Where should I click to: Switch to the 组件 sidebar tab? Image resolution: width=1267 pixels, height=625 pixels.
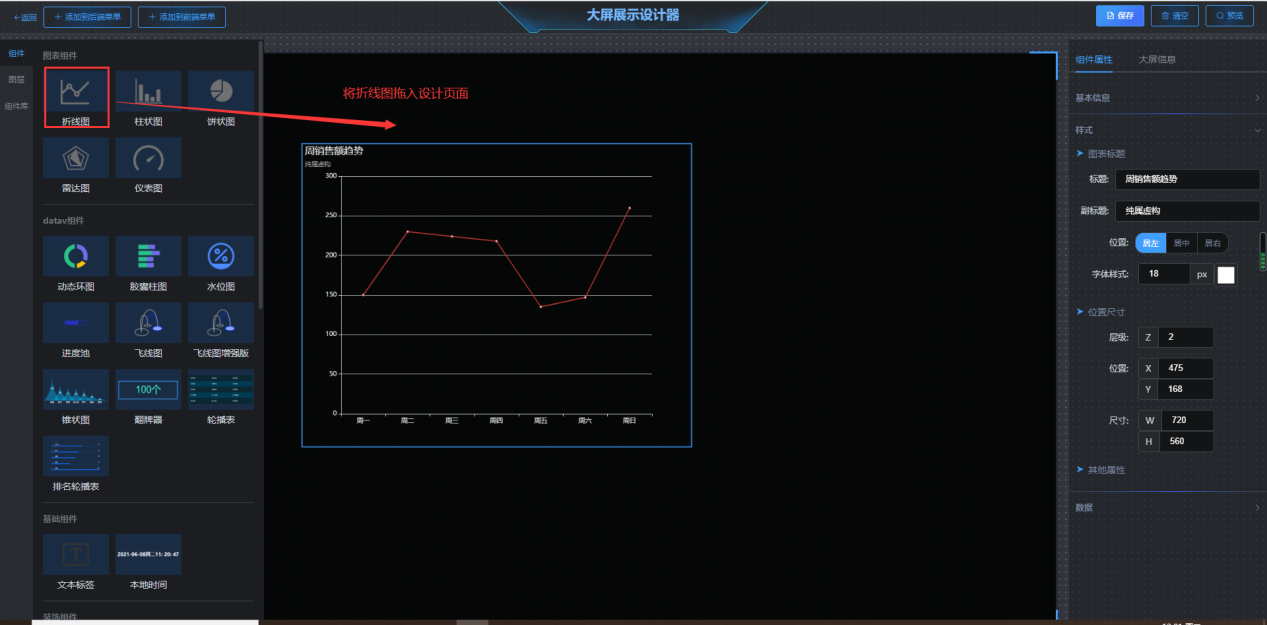click(x=16, y=53)
